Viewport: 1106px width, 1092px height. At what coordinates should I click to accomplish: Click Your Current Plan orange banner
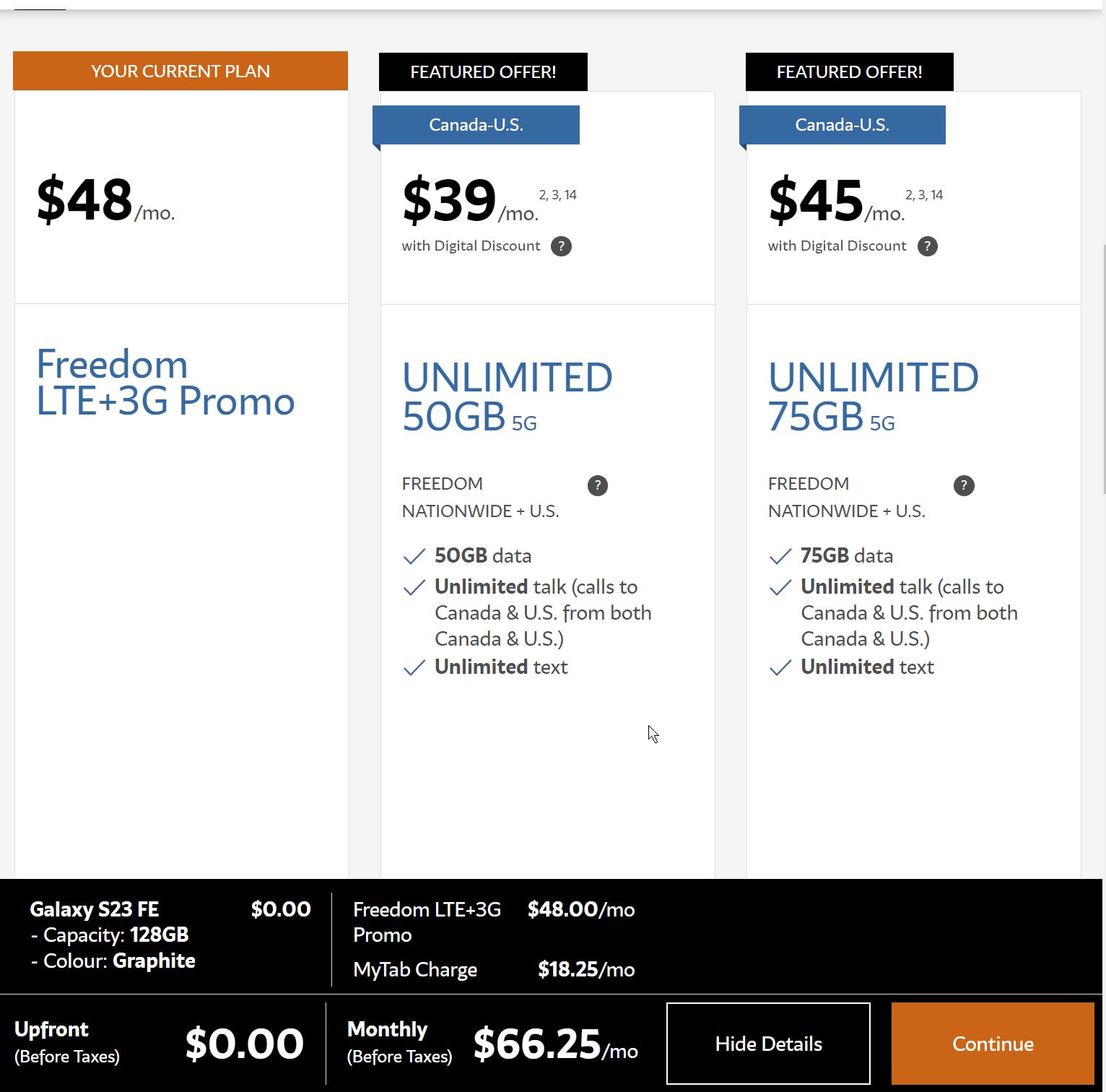pyautogui.click(x=180, y=71)
